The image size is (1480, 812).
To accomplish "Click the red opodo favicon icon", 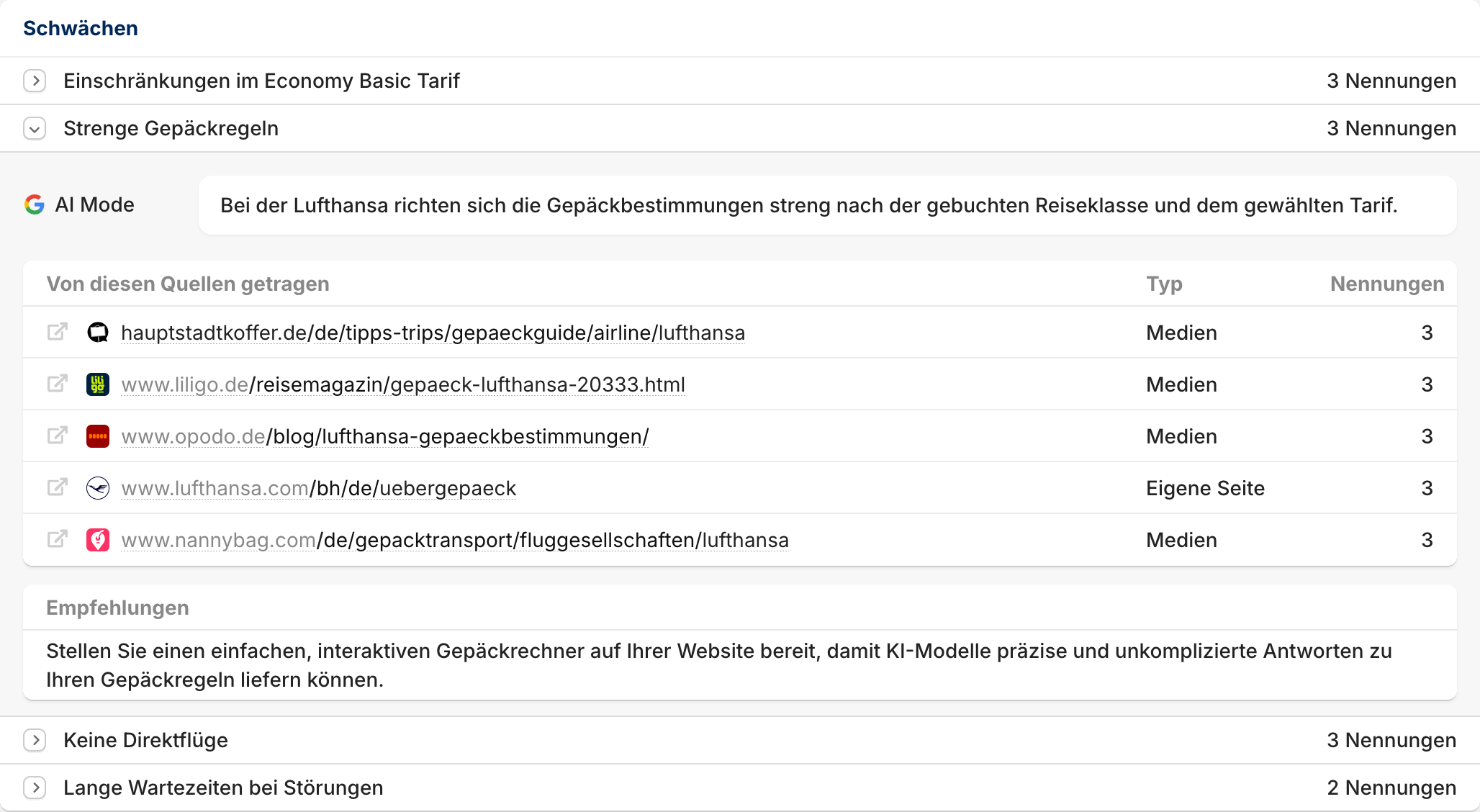I will click(x=98, y=436).
